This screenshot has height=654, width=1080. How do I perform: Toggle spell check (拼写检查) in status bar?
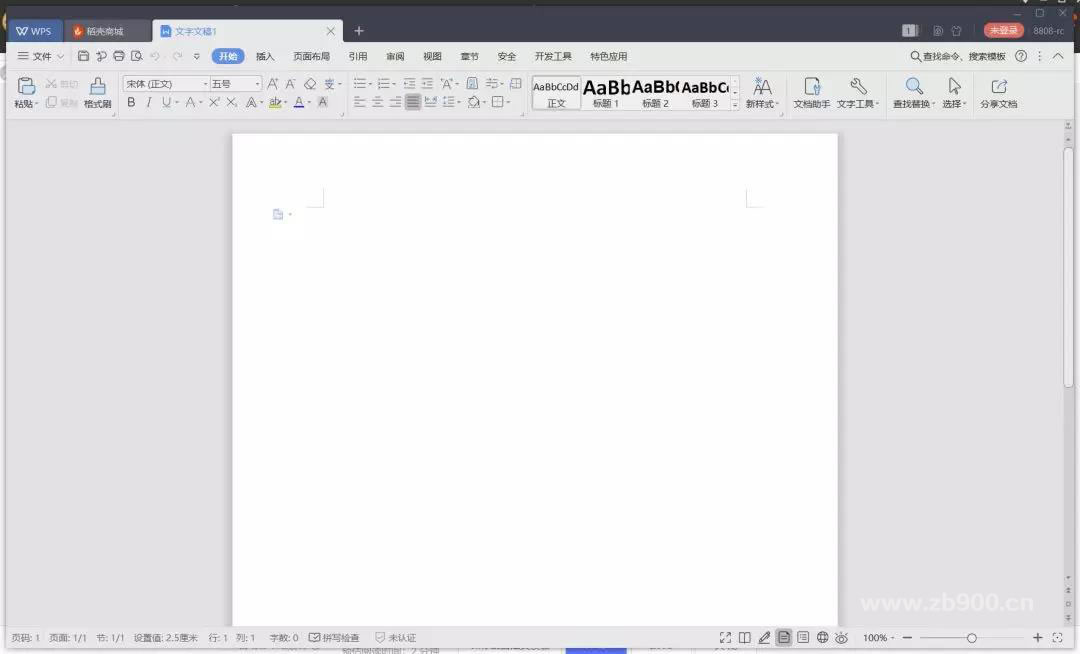[x=334, y=638]
